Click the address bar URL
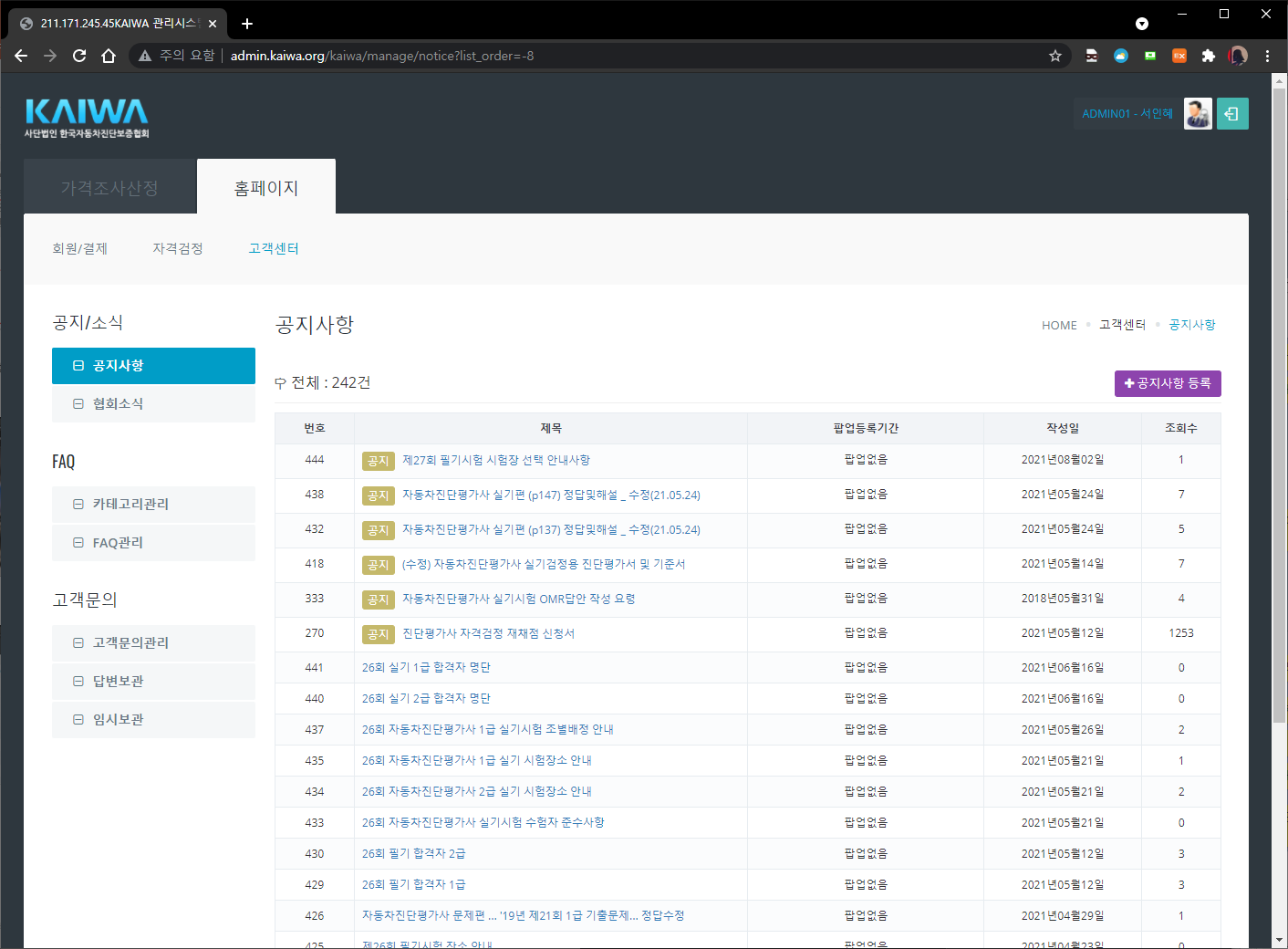This screenshot has height=949, width=1288. (382, 56)
